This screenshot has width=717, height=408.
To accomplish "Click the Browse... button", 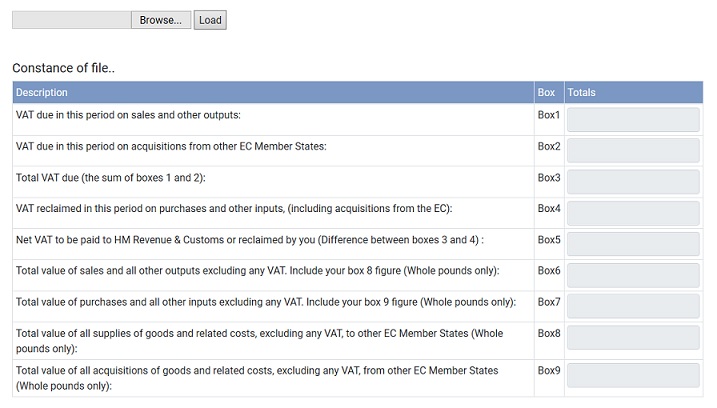I will pyautogui.click(x=161, y=20).
